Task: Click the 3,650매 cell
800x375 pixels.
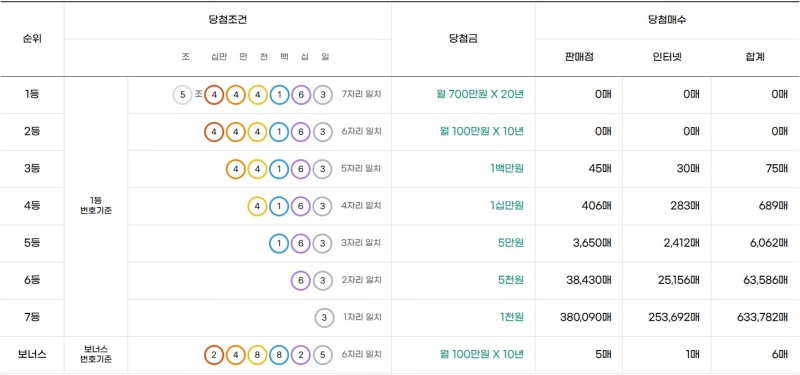Action: [592, 243]
